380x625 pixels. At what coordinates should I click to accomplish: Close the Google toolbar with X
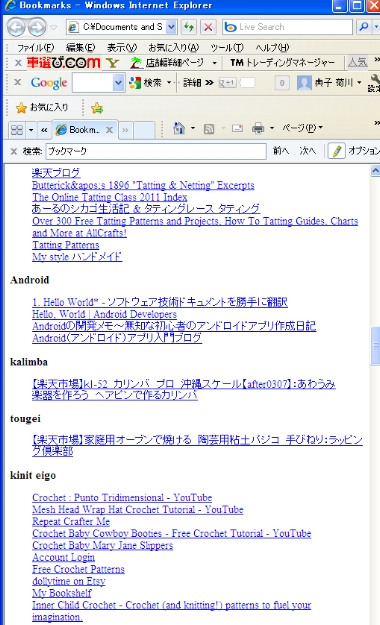point(18,82)
